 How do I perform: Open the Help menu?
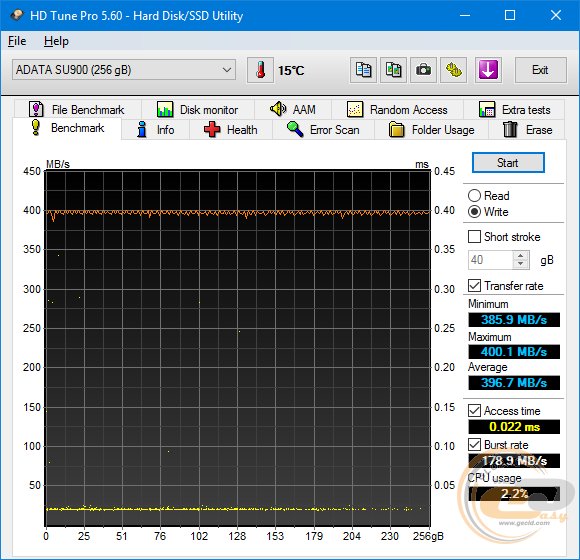tap(56, 41)
